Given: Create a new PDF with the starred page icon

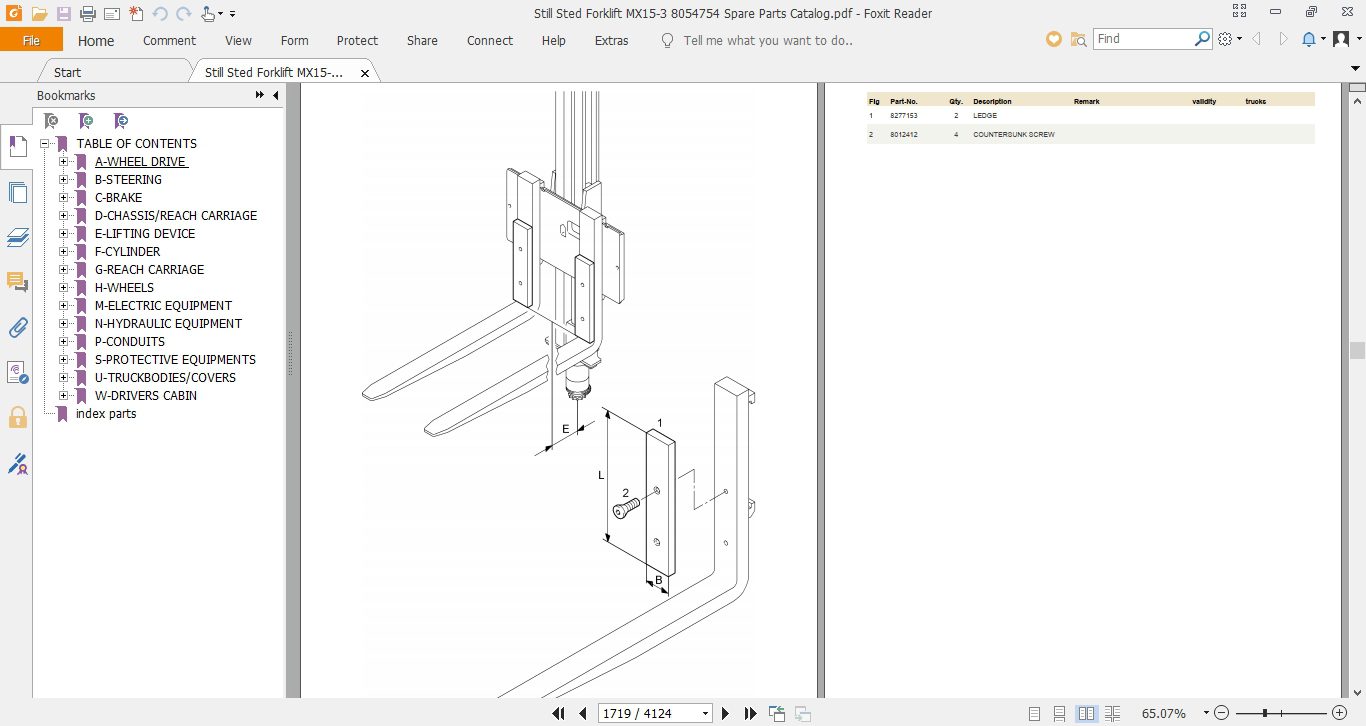Looking at the screenshot, I should click(x=136, y=14).
